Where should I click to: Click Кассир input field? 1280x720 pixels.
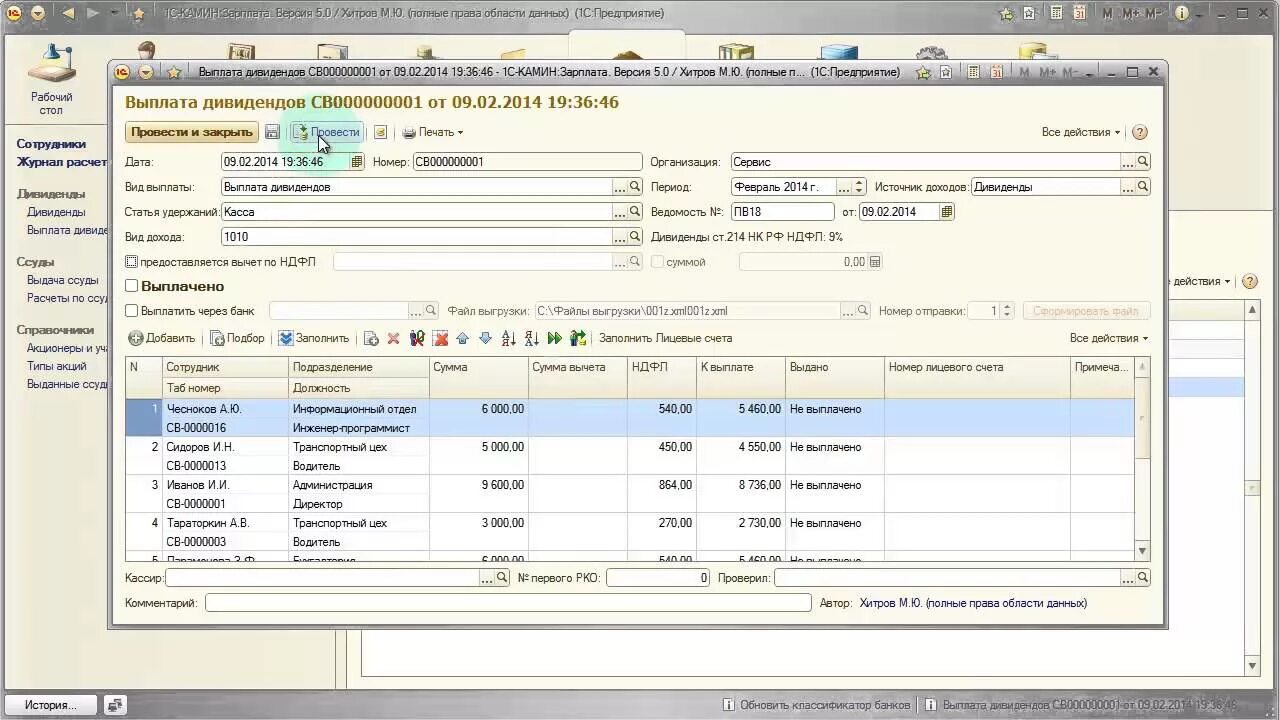point(322,578)
